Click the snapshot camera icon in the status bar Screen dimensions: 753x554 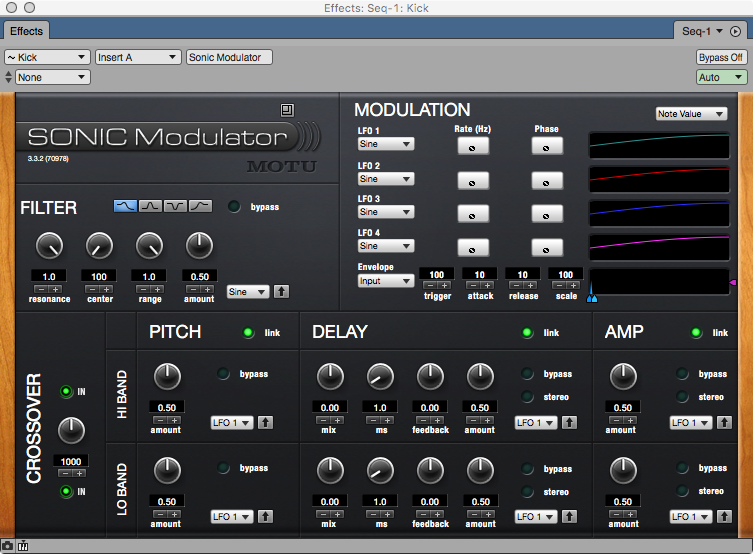[7, 546]
